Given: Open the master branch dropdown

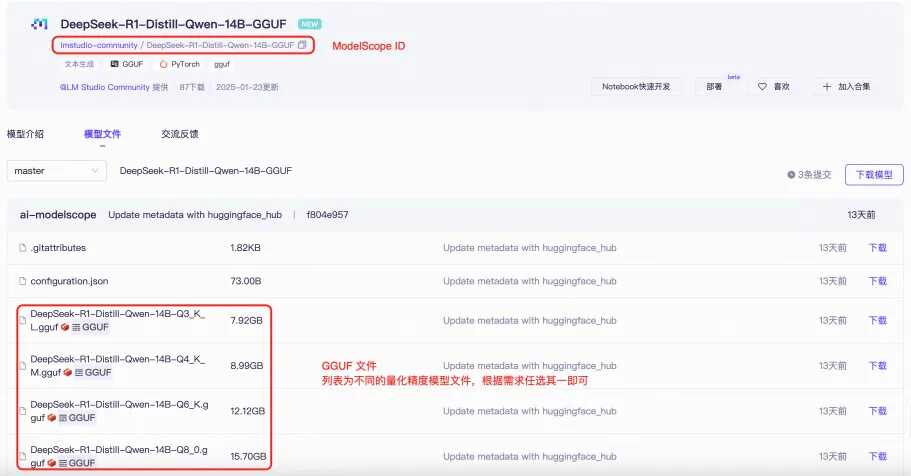Looking at the screenshot, I should coord(56,171).
